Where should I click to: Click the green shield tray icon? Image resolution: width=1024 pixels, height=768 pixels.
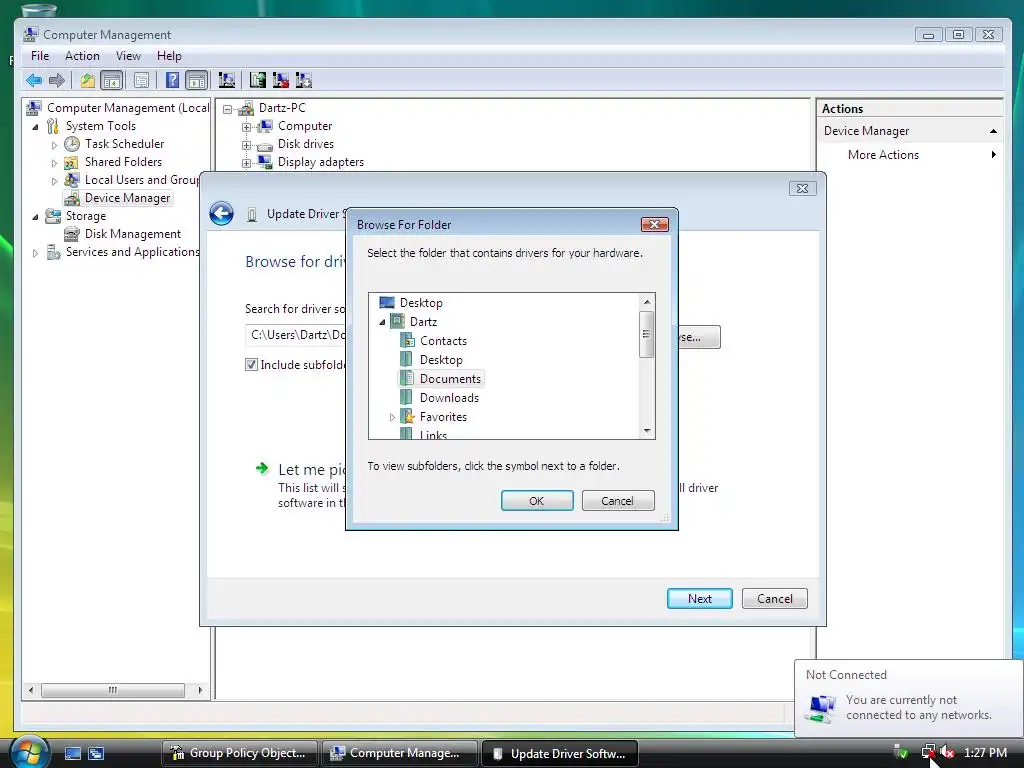(901, 752)
